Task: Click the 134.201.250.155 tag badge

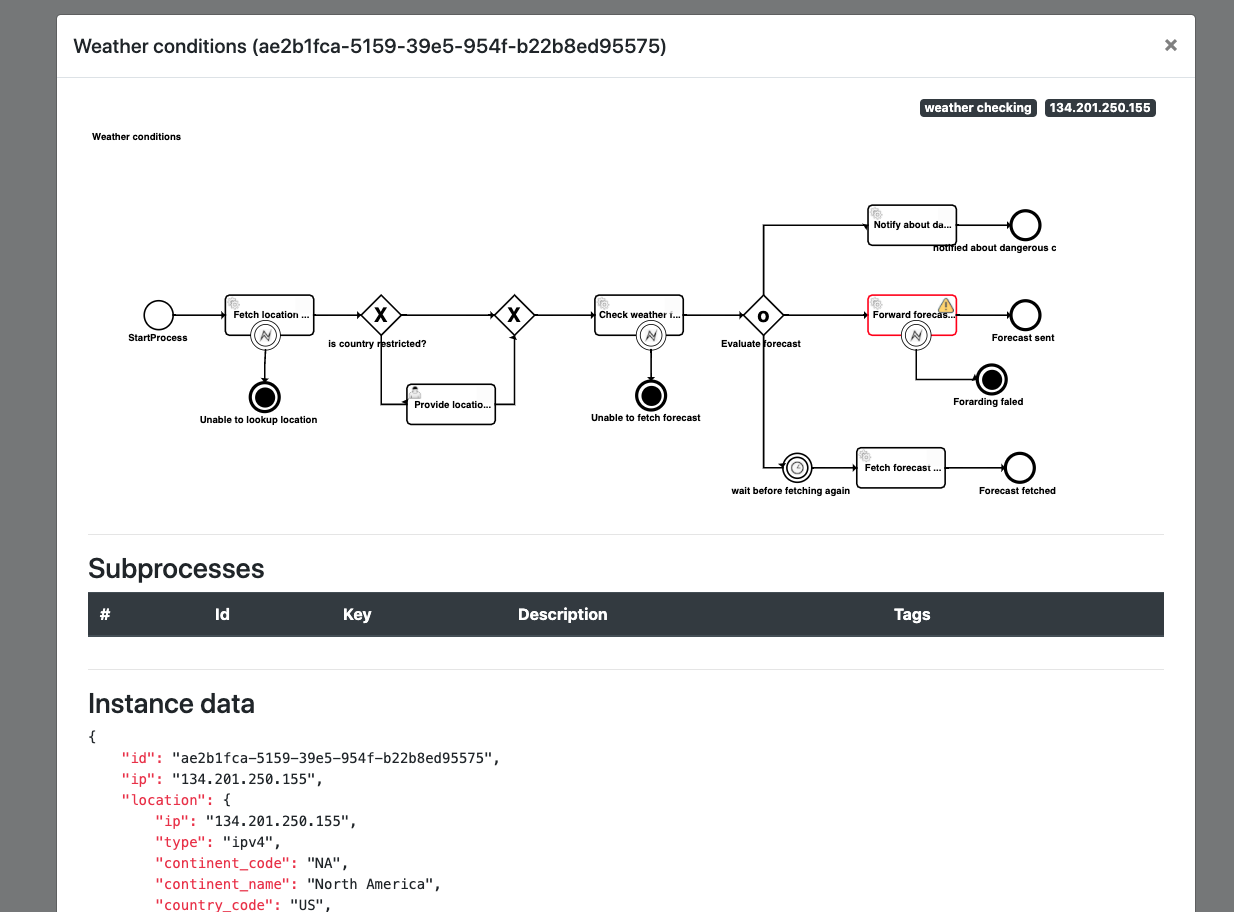Action: click(x=1100, y=108)
